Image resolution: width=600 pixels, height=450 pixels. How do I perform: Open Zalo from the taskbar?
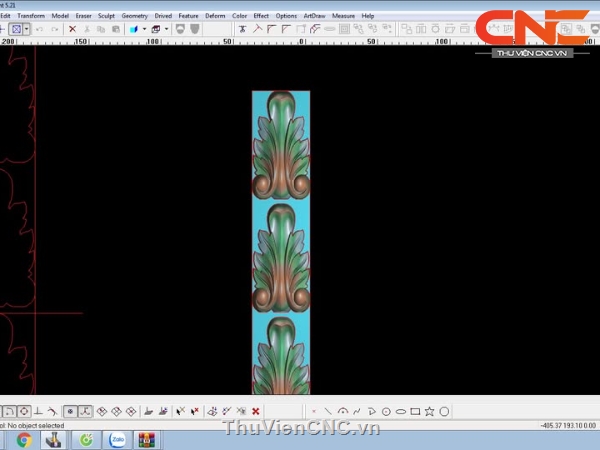tap(117, 438)
